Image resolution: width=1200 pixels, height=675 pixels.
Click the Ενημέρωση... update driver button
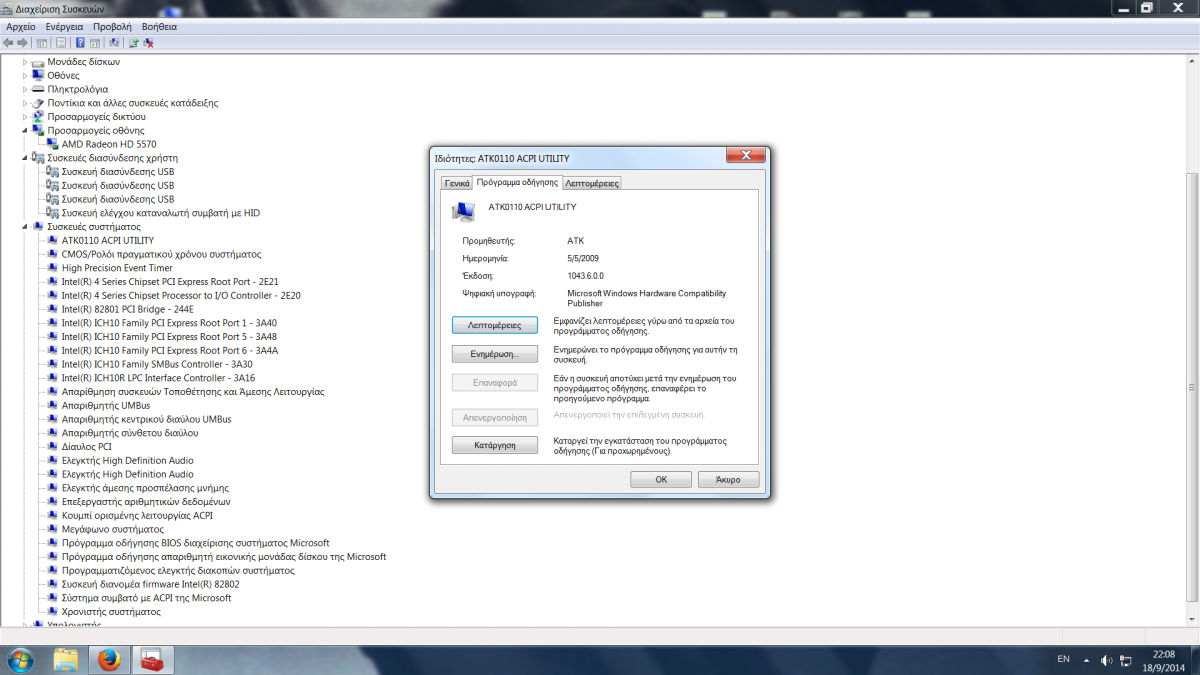495,354
